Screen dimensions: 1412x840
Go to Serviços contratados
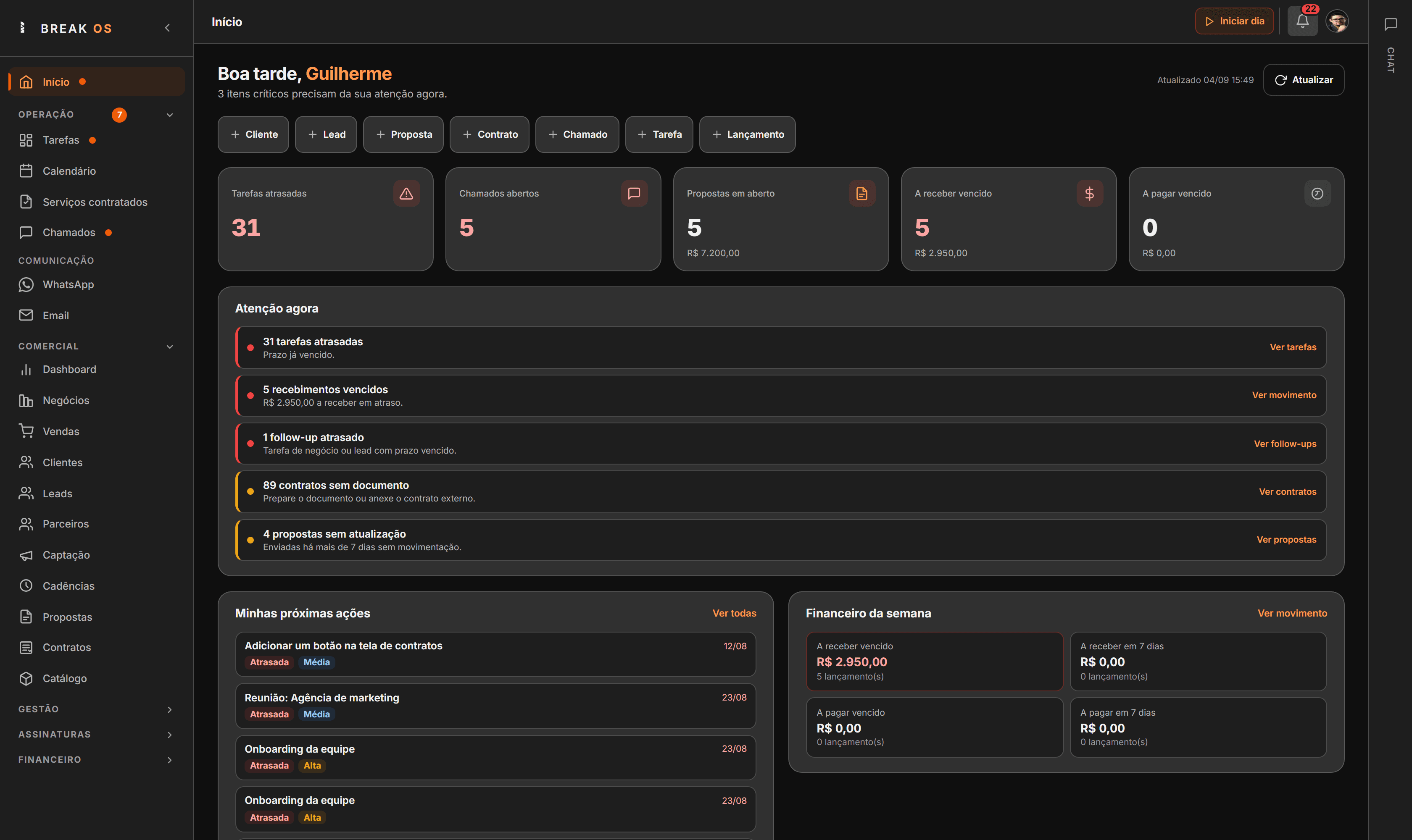tap(96, 202)
